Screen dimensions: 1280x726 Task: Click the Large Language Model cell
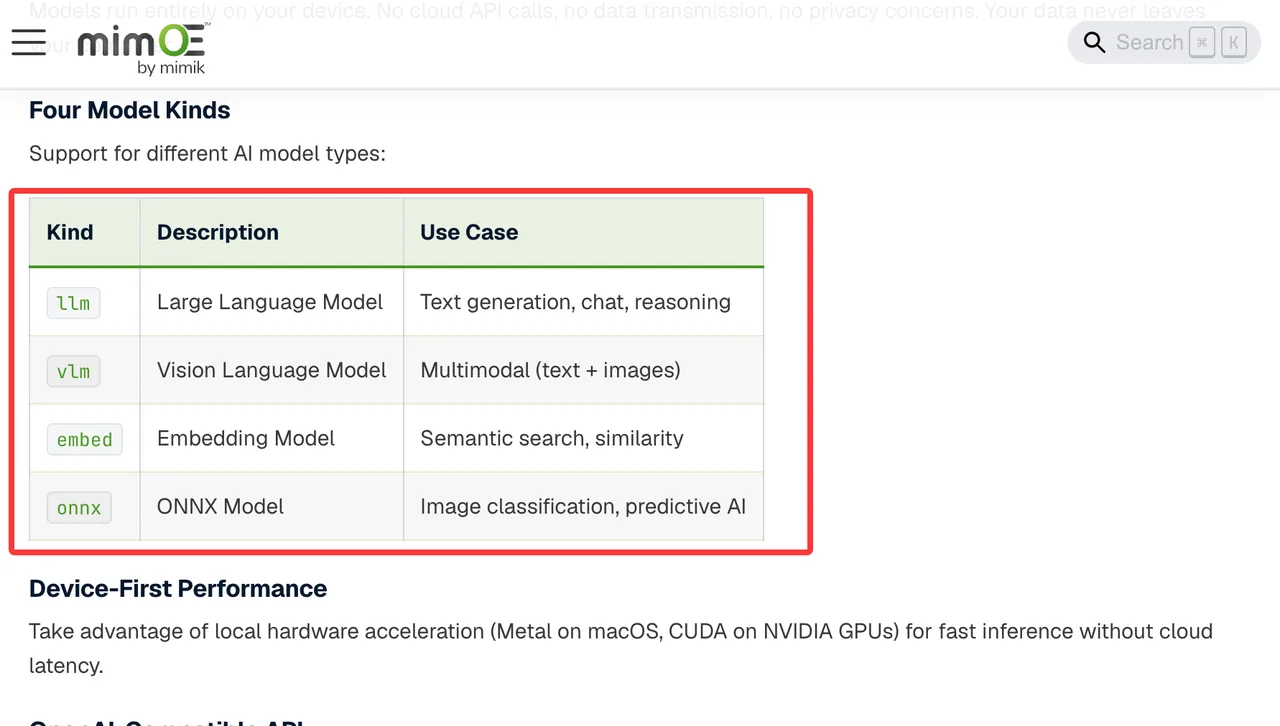[x=272, y=302]
